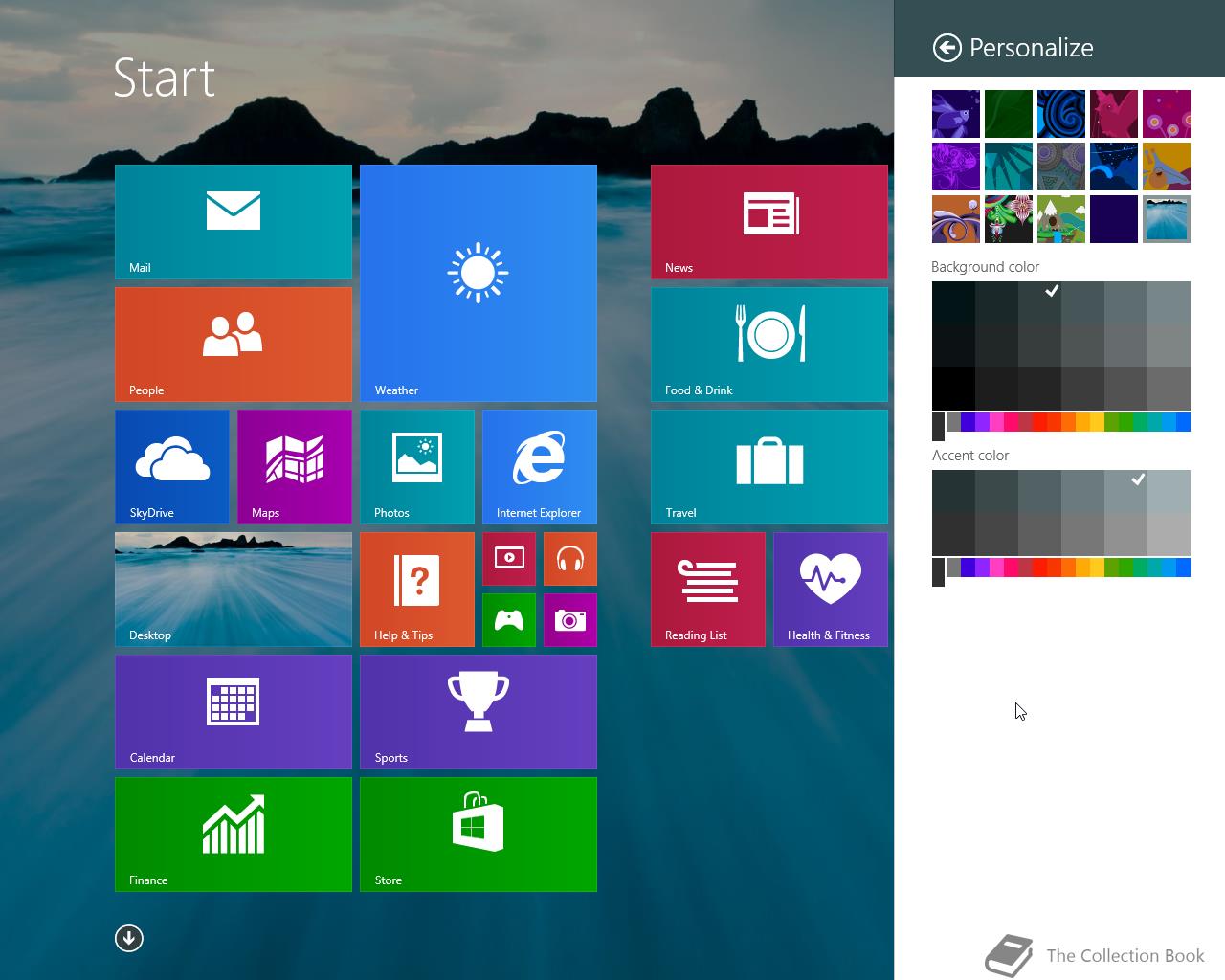
Task: Open the Store tile
Action: pos(479,835)
